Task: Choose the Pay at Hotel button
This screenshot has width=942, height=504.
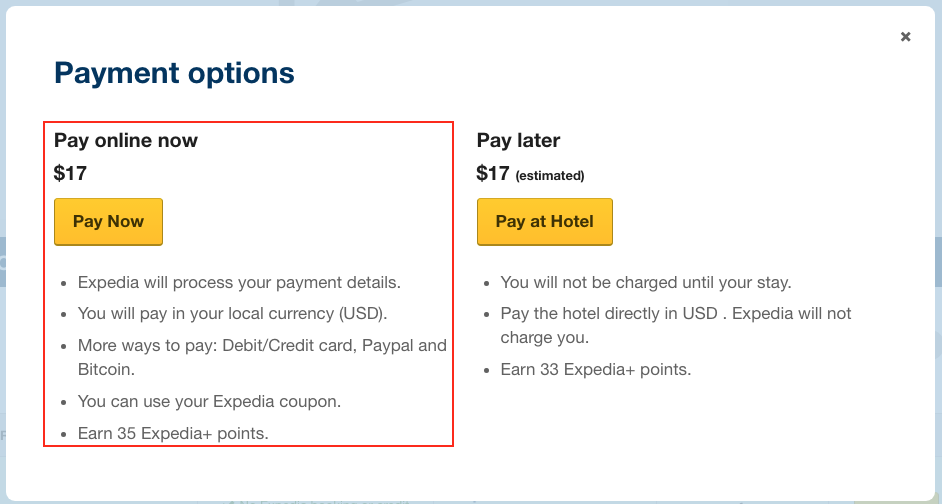Action: click(544, 222)
